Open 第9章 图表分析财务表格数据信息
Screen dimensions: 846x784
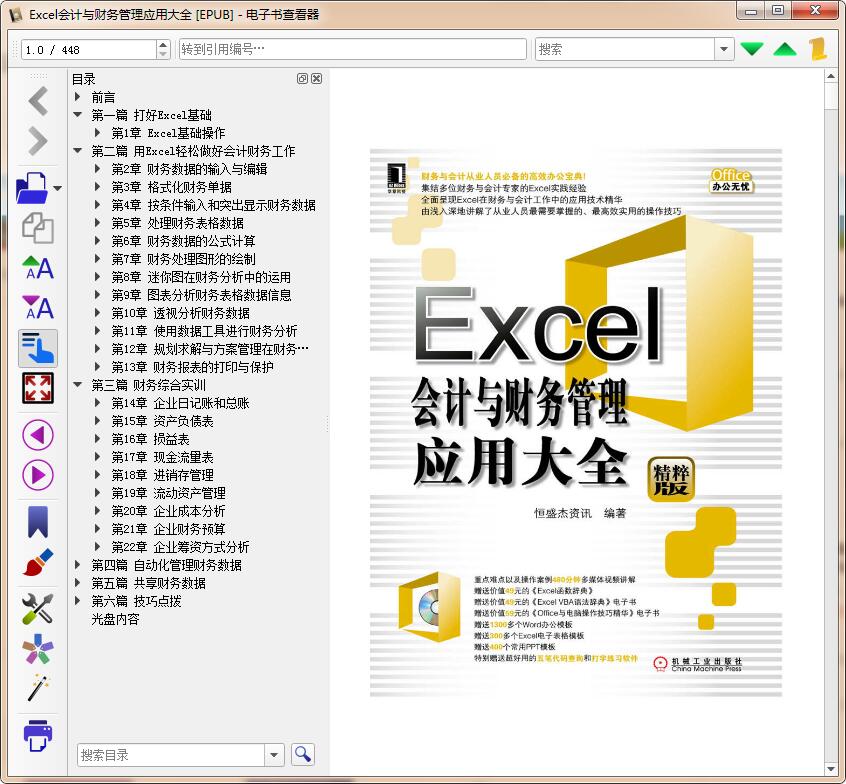coord(201,295)
